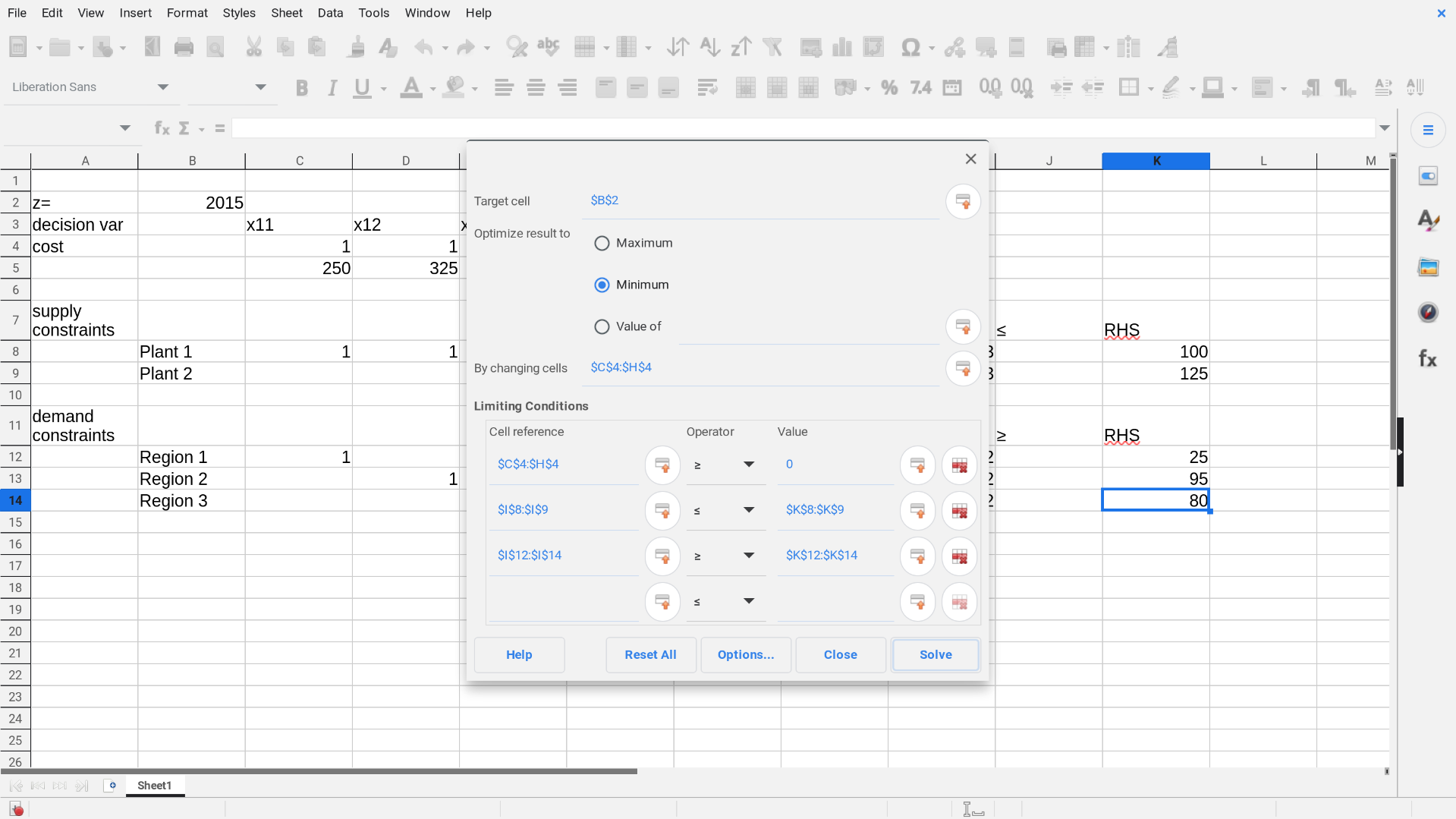Click the AutoFilter funnel icon
Image resolution: width=1456 pixels, height=819 pixels.
pyautogui.click(x=772, y=47)
